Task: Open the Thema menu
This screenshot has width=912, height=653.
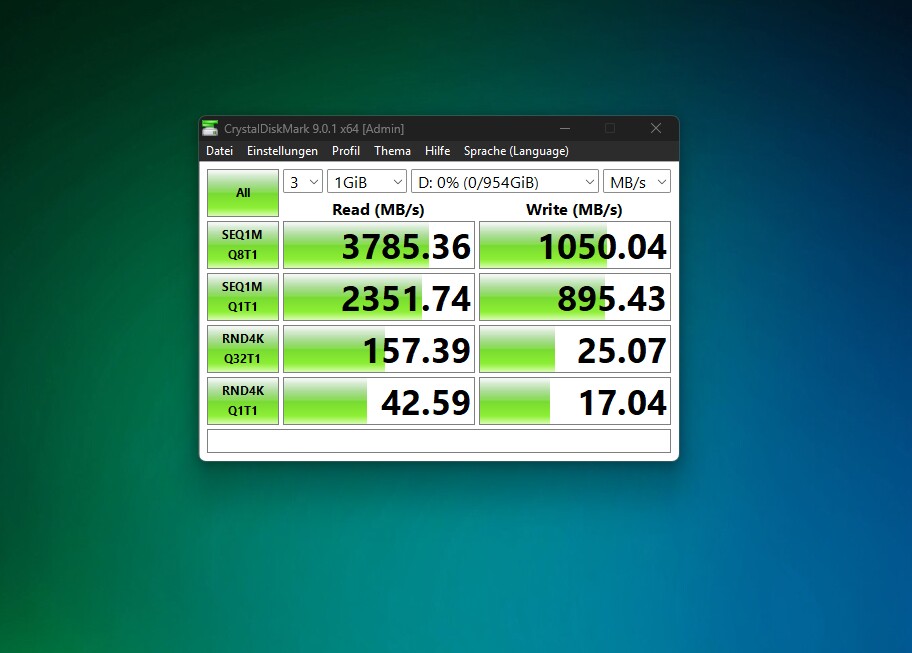Action: 392,150
